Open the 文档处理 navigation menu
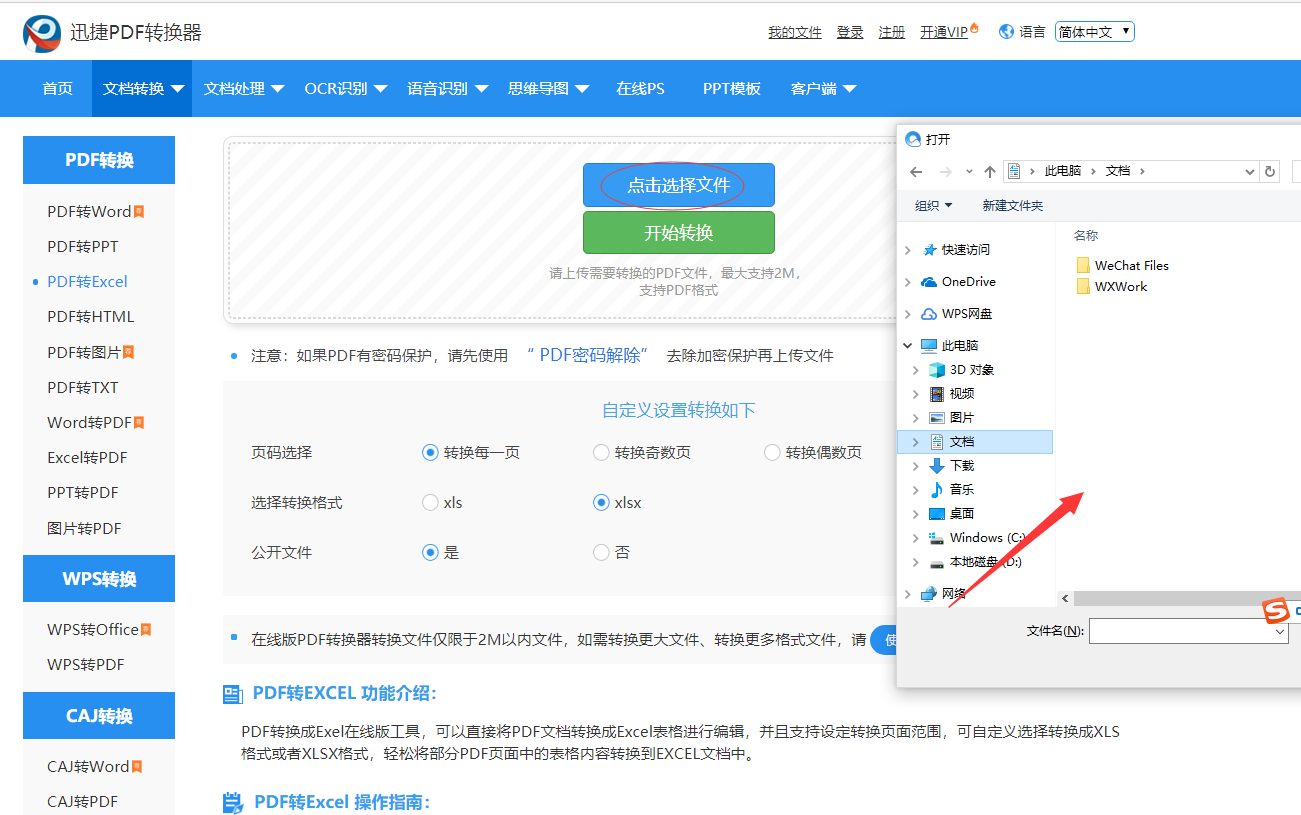This screenshot has height=815, width=1301. point(244,88)
